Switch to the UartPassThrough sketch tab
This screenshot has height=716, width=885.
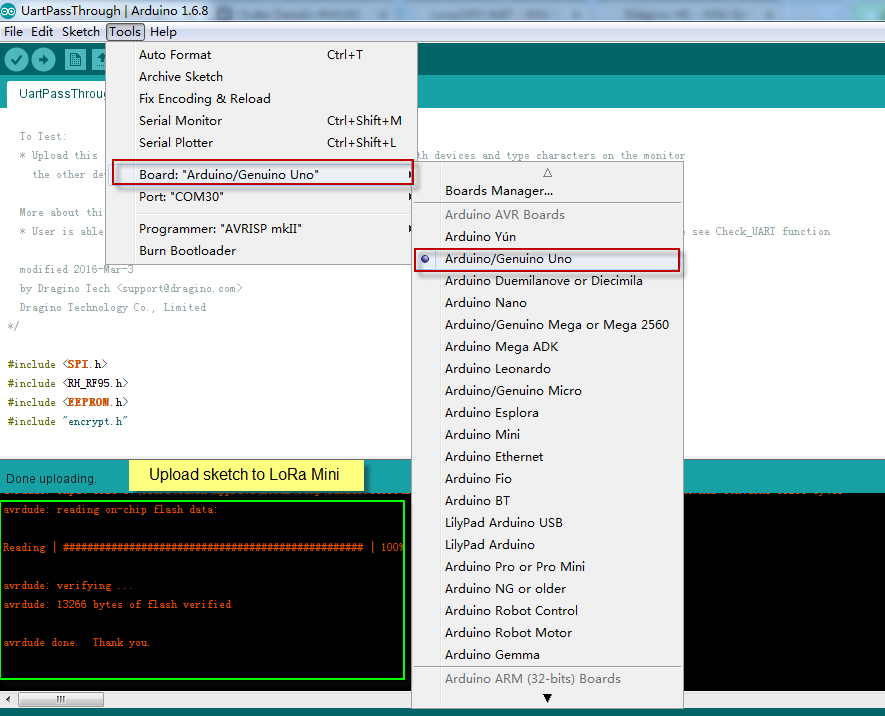coord(56,94)
